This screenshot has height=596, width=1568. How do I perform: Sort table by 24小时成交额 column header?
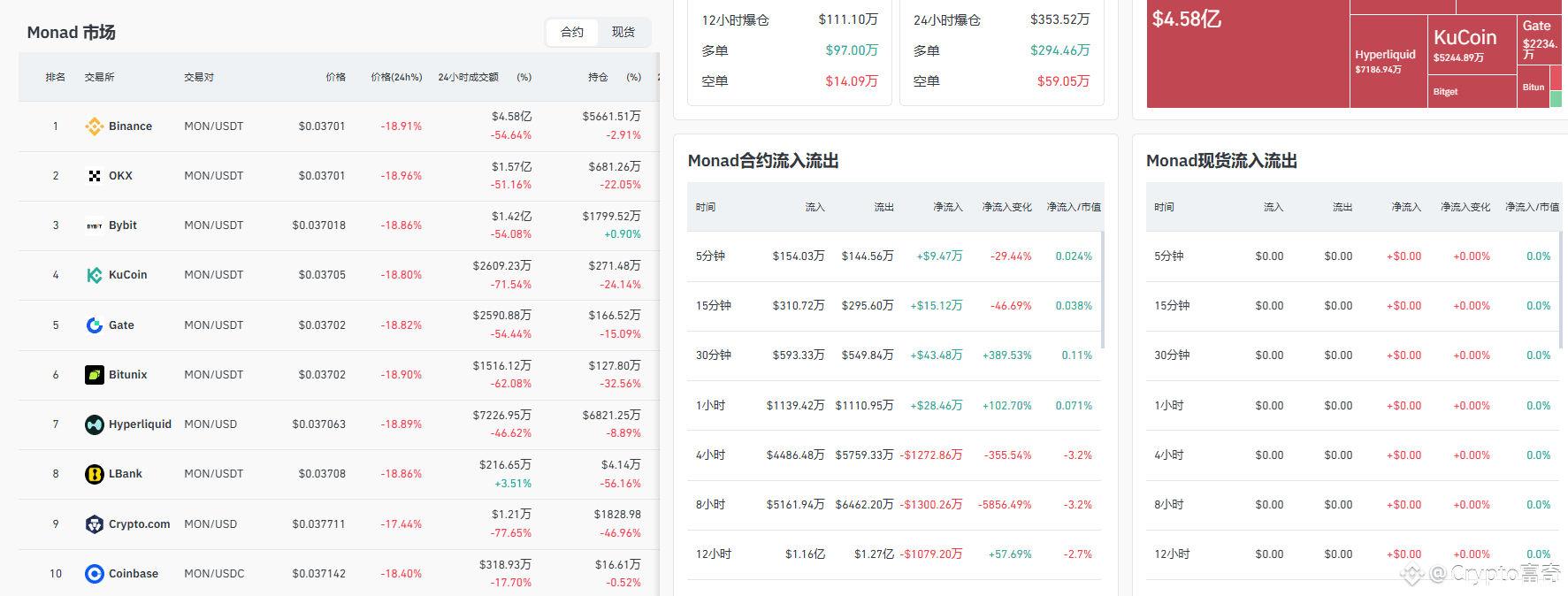tap(468, 77)
